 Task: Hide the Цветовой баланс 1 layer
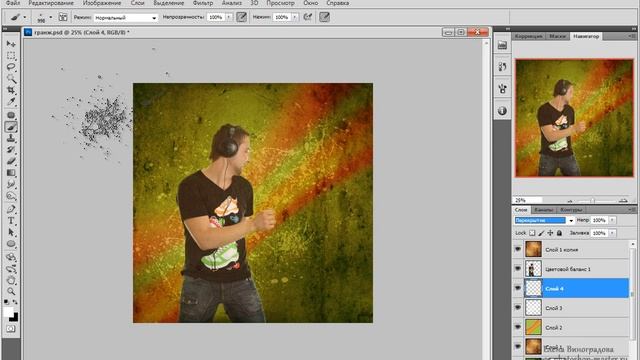[x=518, y=269]
